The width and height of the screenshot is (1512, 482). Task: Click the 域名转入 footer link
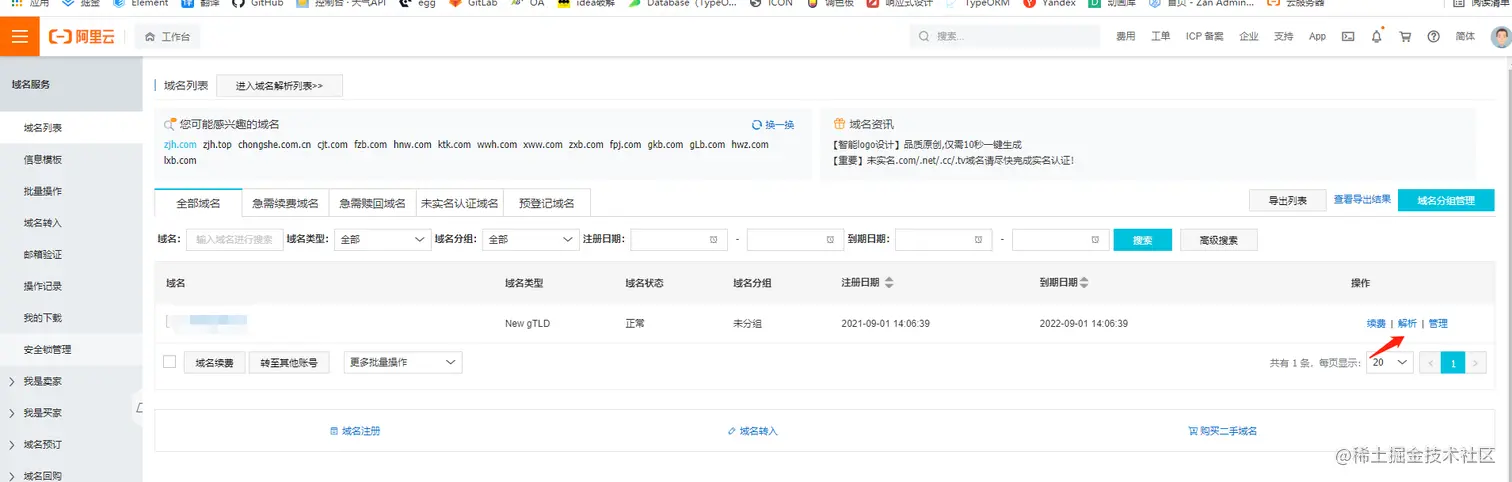(x=752, y=431)
